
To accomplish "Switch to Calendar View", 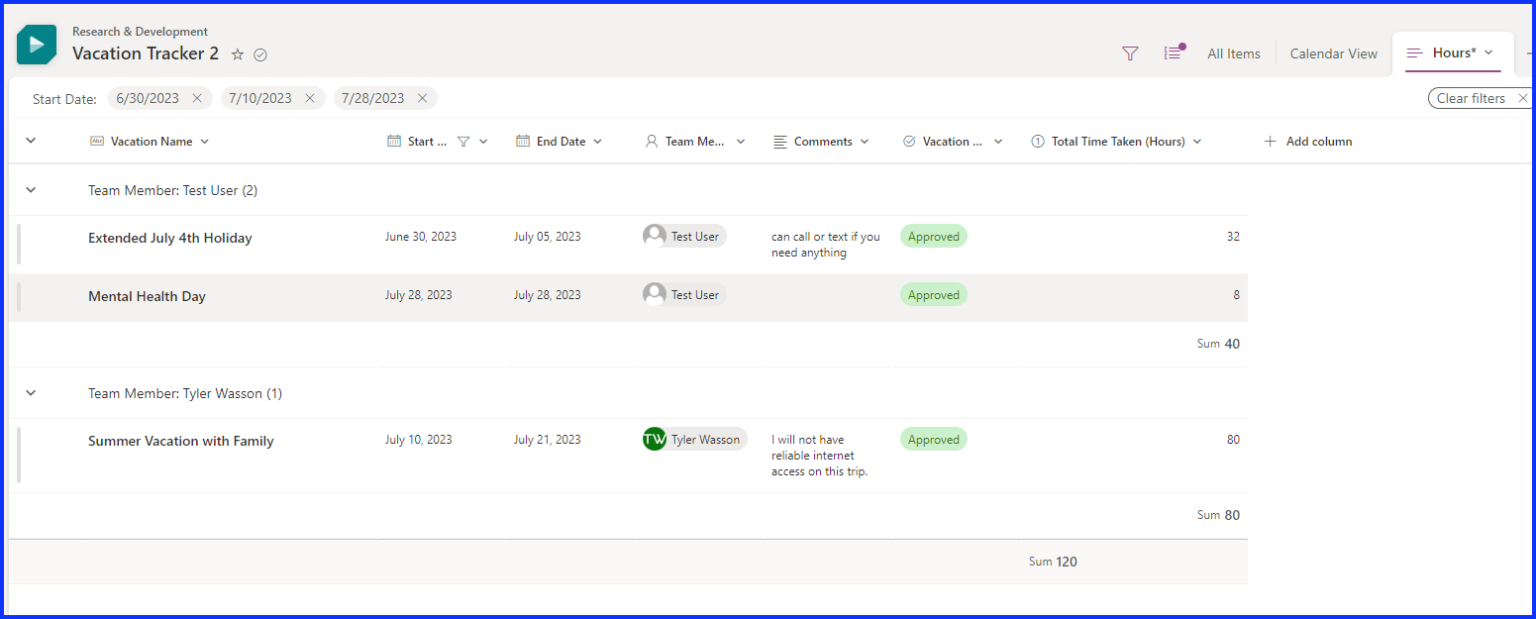I will 1332,54.
